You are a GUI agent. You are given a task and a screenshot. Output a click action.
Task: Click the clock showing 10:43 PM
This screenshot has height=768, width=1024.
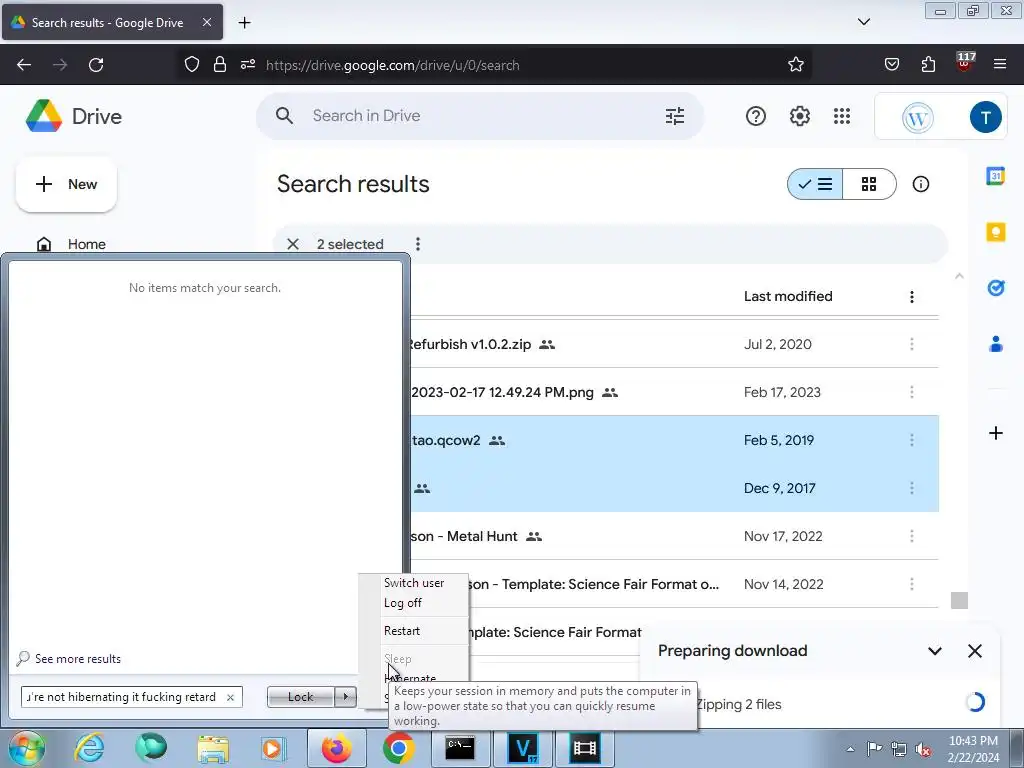coord(973,741)
